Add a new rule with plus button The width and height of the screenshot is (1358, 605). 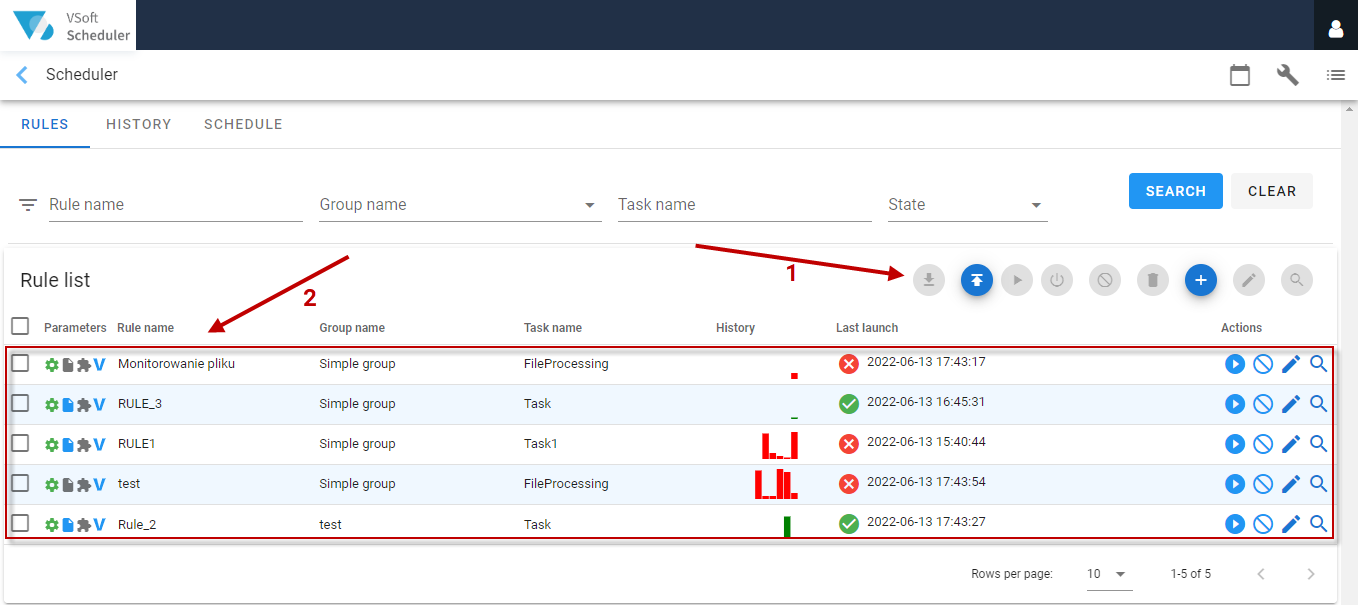tap(1201, 280)
